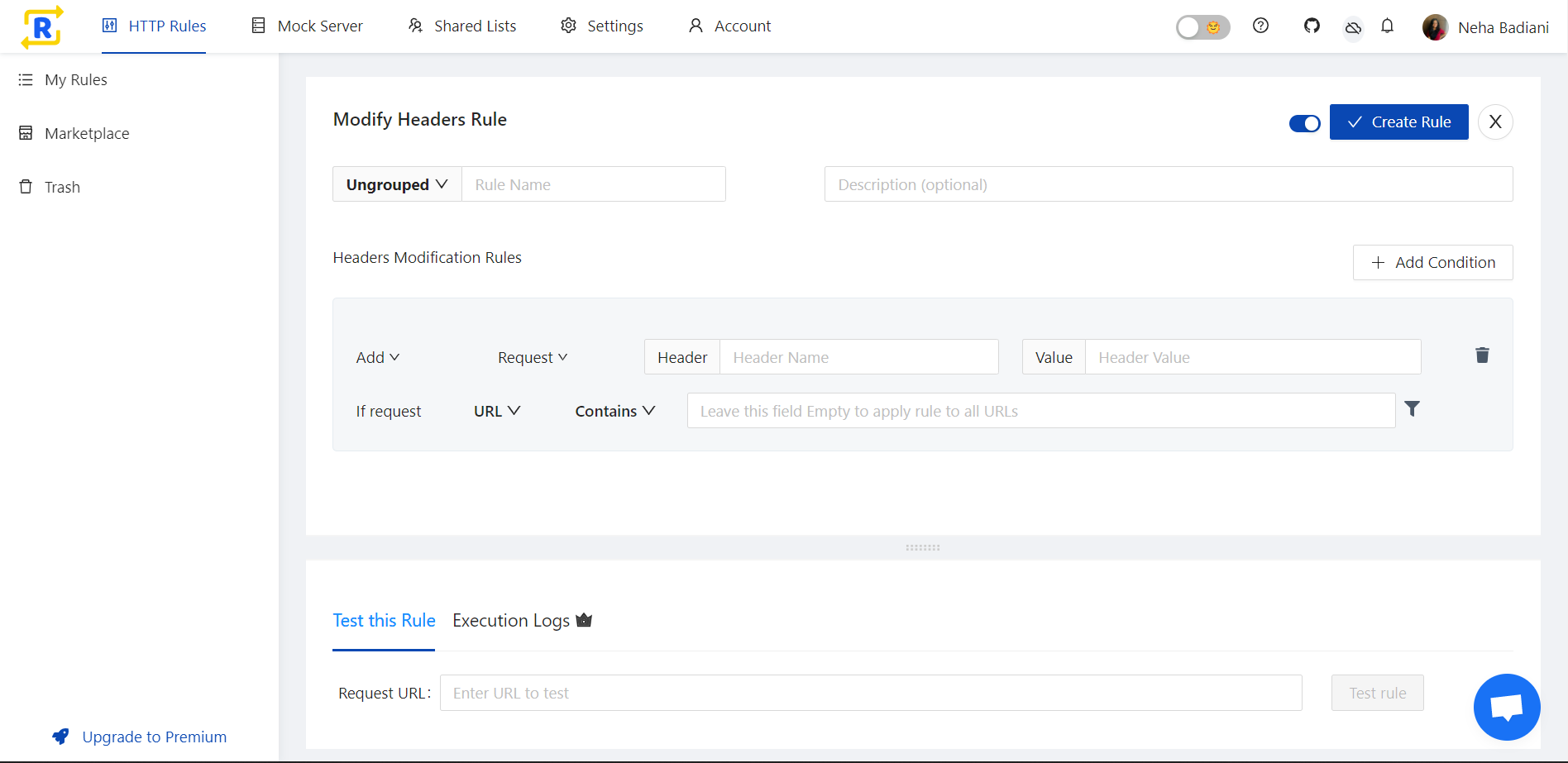
Task: Click the Rule Name input field
Action: (x=594, y=184)
